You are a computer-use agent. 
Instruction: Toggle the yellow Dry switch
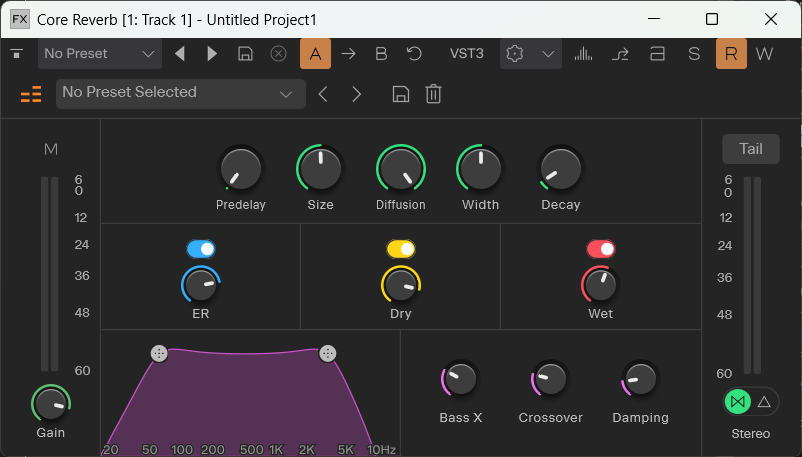(400, 249)
